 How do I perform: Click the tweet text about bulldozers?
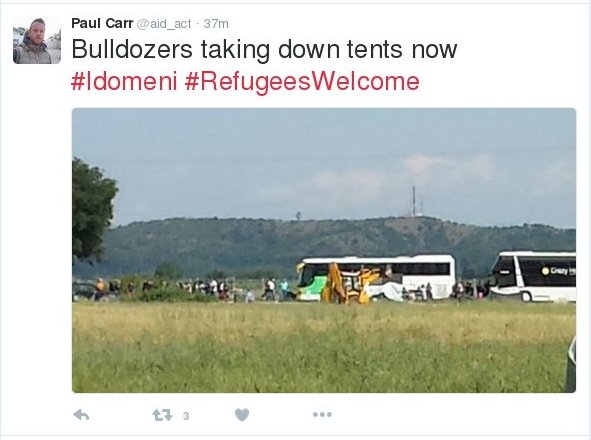[x=264, y=49]
